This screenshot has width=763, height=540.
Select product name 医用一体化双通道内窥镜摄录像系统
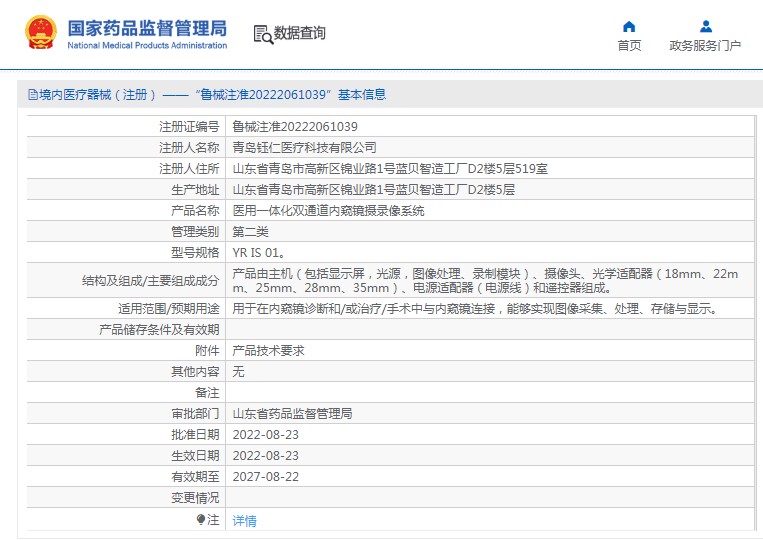[x=328, y=211]
